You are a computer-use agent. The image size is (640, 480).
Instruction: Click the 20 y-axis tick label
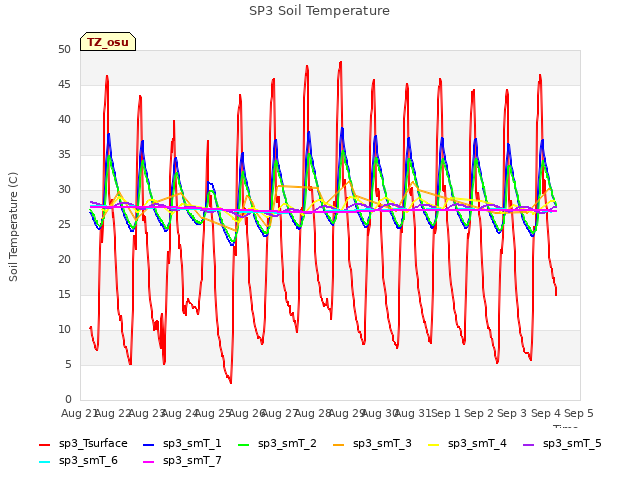tap(64, 260)
